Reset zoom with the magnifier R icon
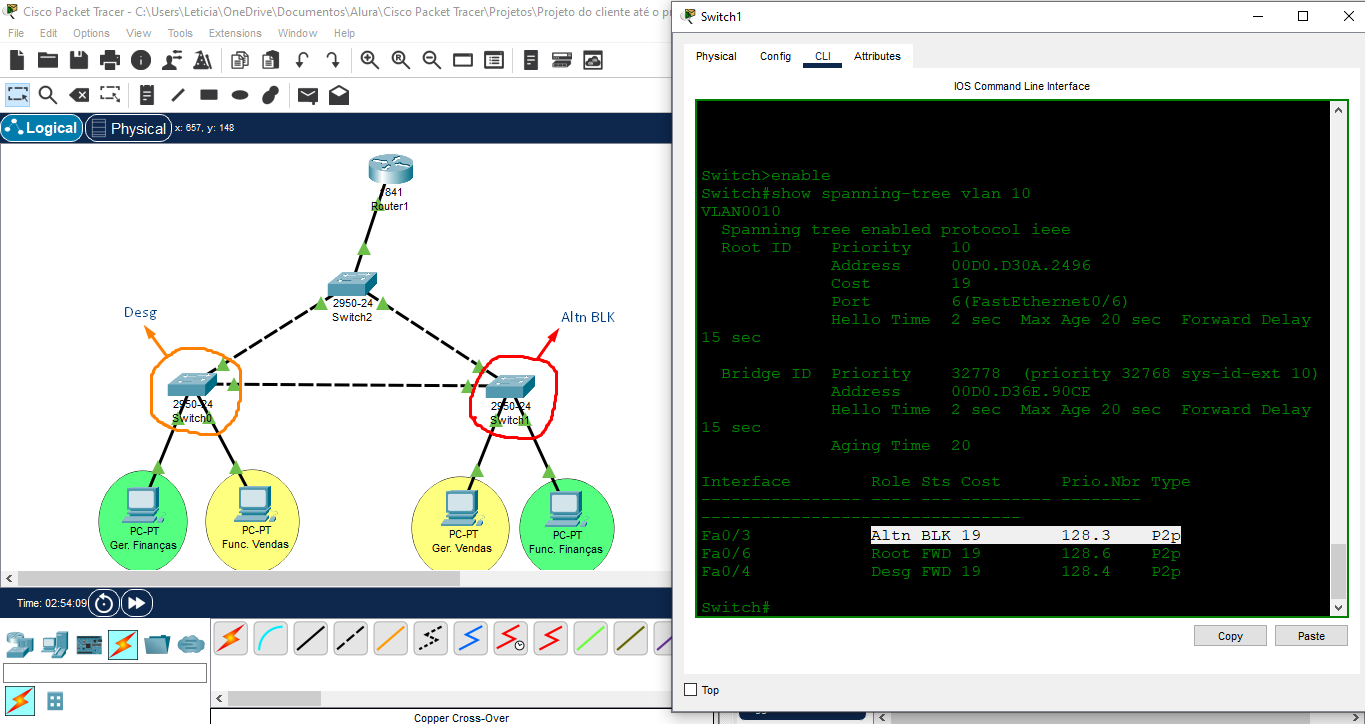 (x=401, y=60)
